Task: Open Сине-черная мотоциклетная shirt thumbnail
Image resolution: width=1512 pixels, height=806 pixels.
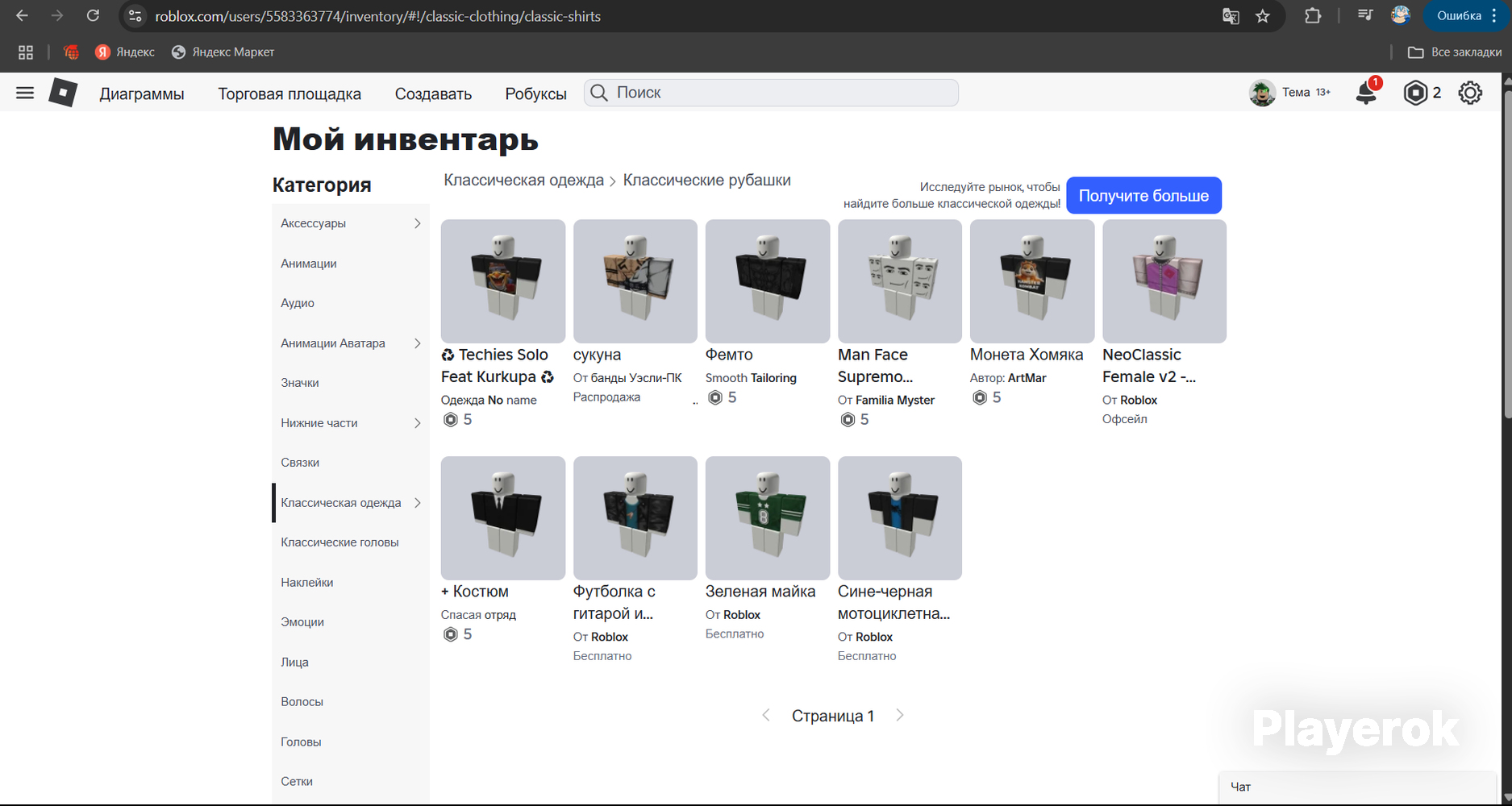Action: [x=900, y=518]
